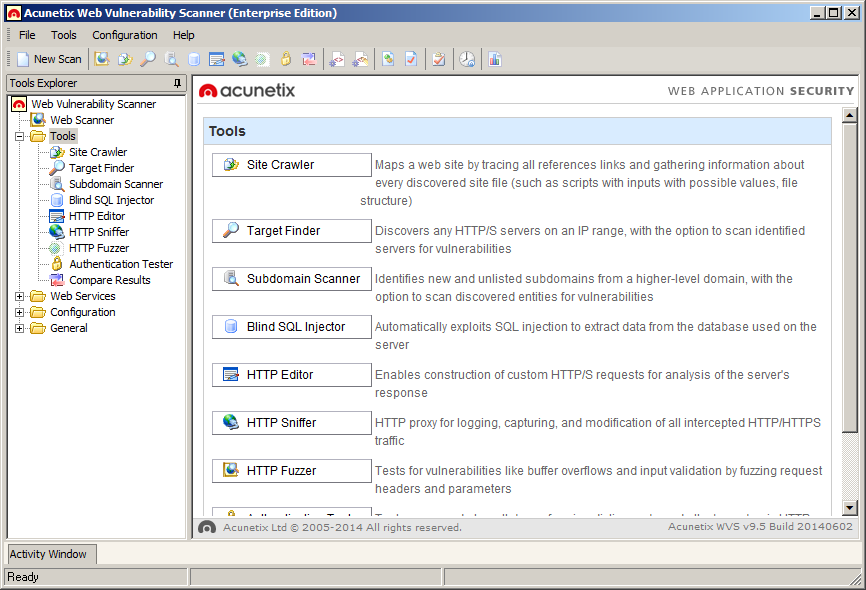
Task: Click the scheduler clock icon in toolbar
Action: click(x=467, y=60)
